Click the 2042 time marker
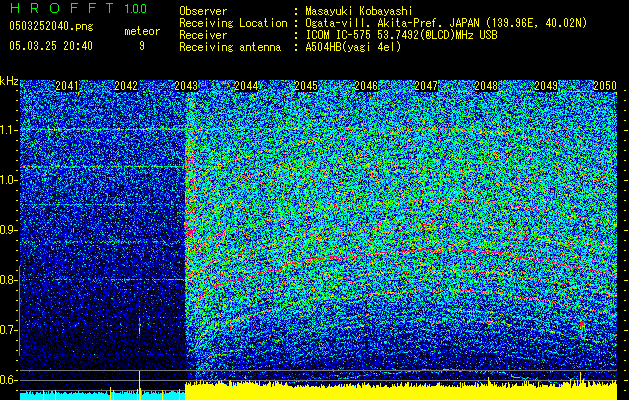The image size is (629, 400). (126, 86)
